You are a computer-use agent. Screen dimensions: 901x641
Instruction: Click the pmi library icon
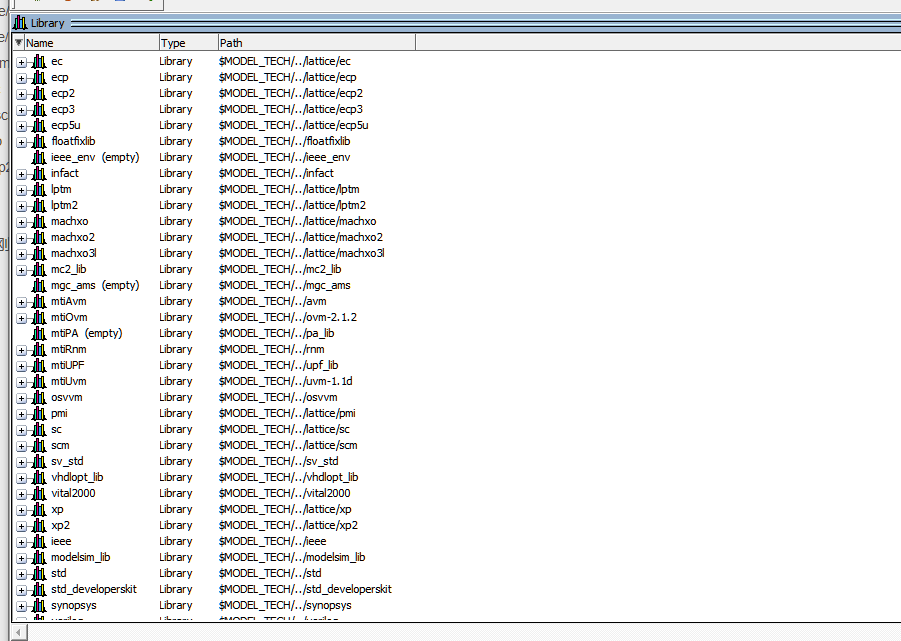tap(39, 414)
